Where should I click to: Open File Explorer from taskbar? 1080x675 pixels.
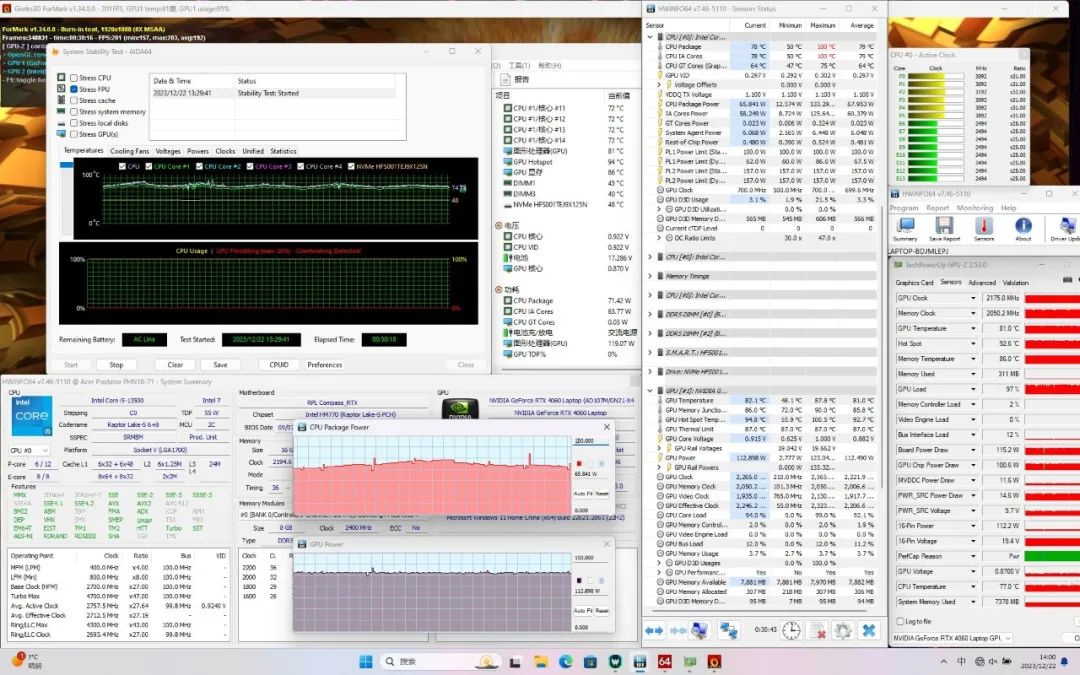point(541,662)
